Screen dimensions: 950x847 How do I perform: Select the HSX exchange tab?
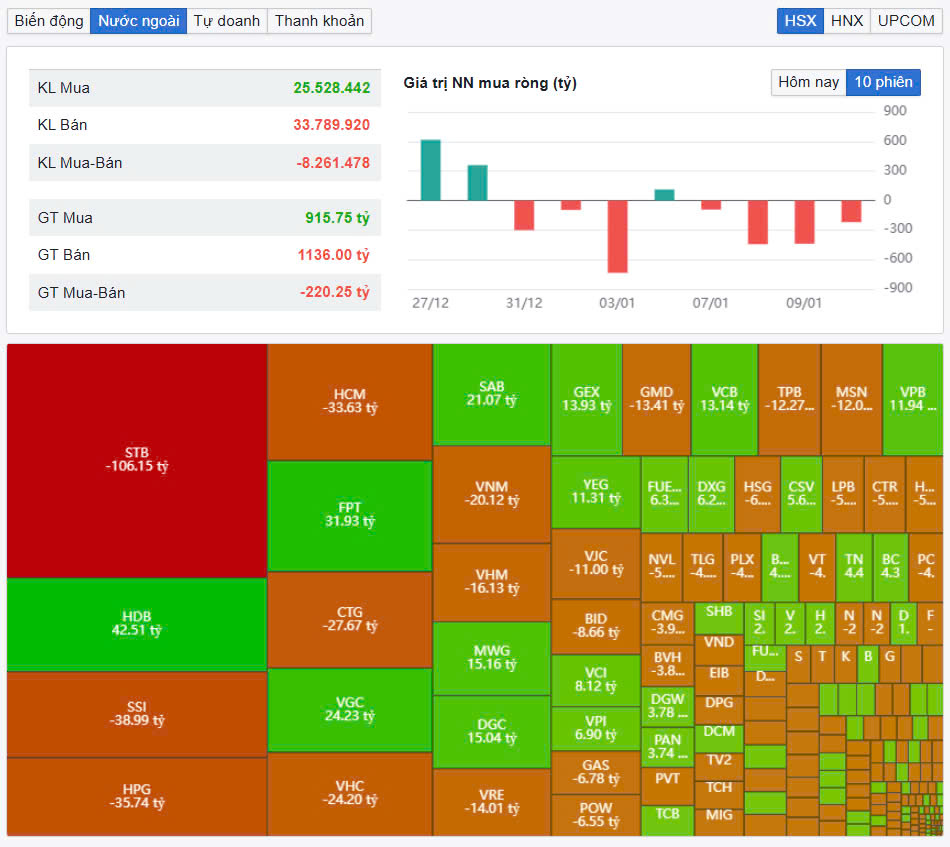click(x=800, y=21)
